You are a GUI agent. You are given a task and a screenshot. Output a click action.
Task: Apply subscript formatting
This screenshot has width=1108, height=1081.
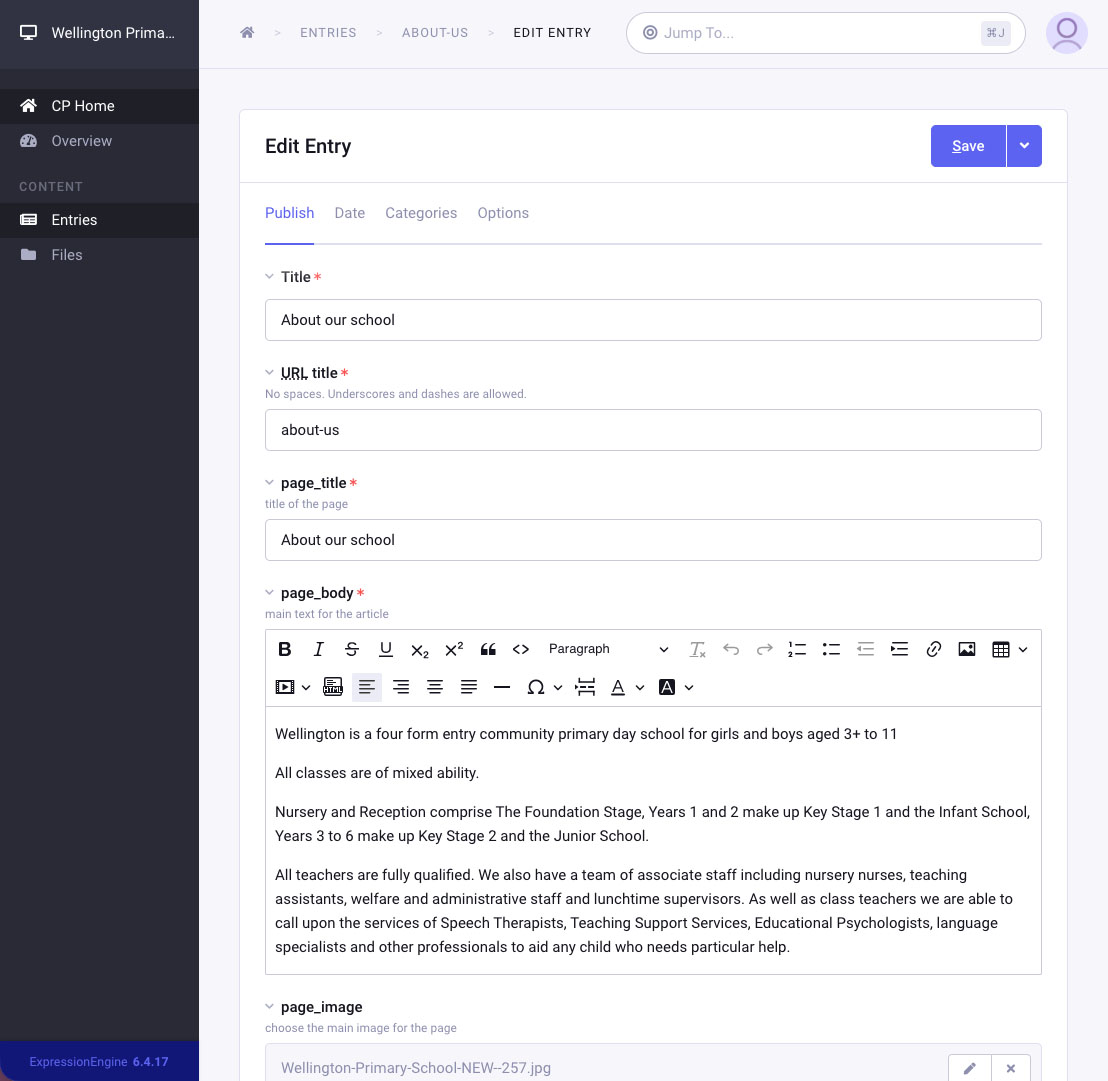tap(420, 649)
